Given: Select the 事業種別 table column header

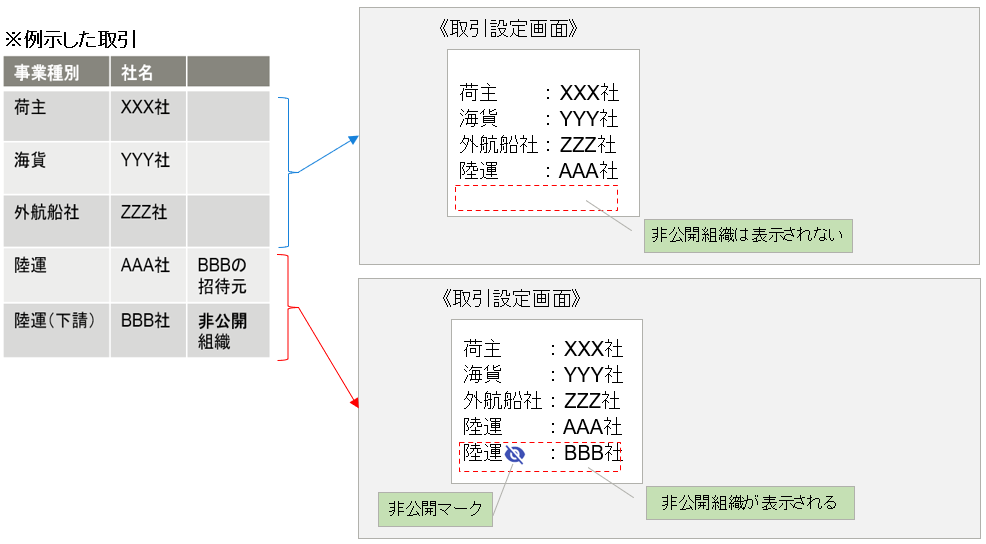Looking at the screenshot, I should [47, 72].
